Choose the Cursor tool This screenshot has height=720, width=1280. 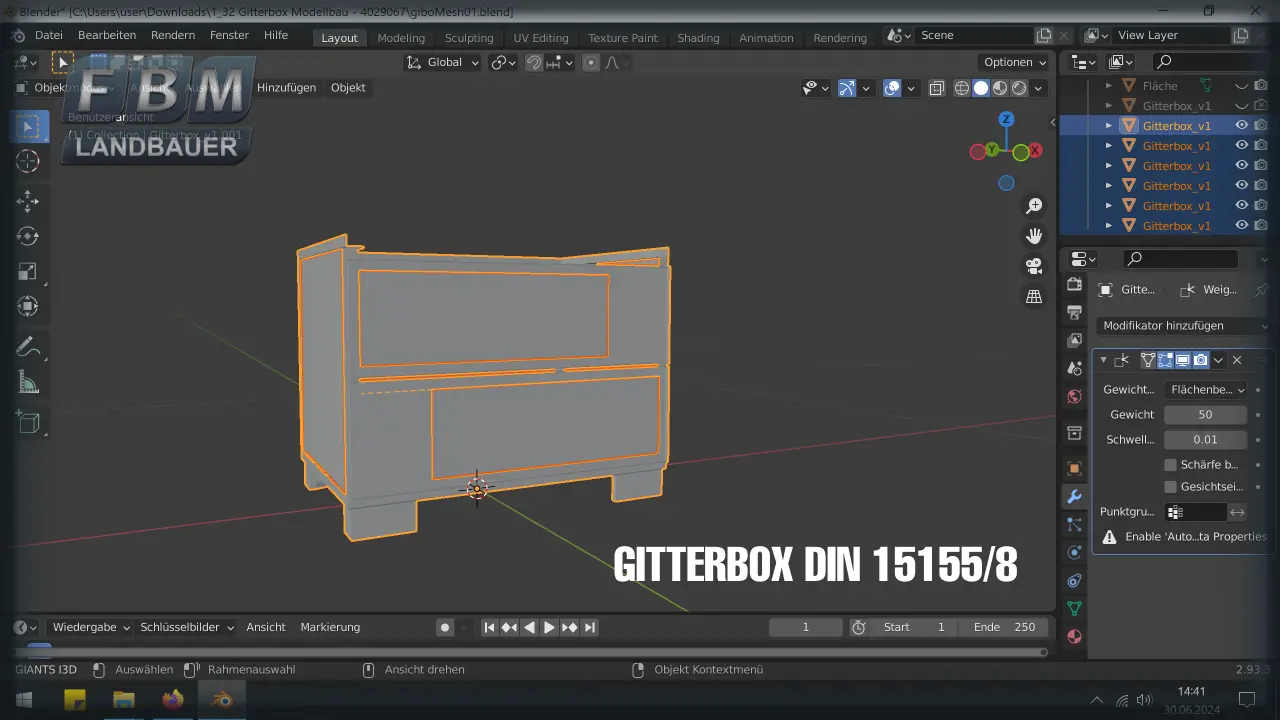click(29, 161)
